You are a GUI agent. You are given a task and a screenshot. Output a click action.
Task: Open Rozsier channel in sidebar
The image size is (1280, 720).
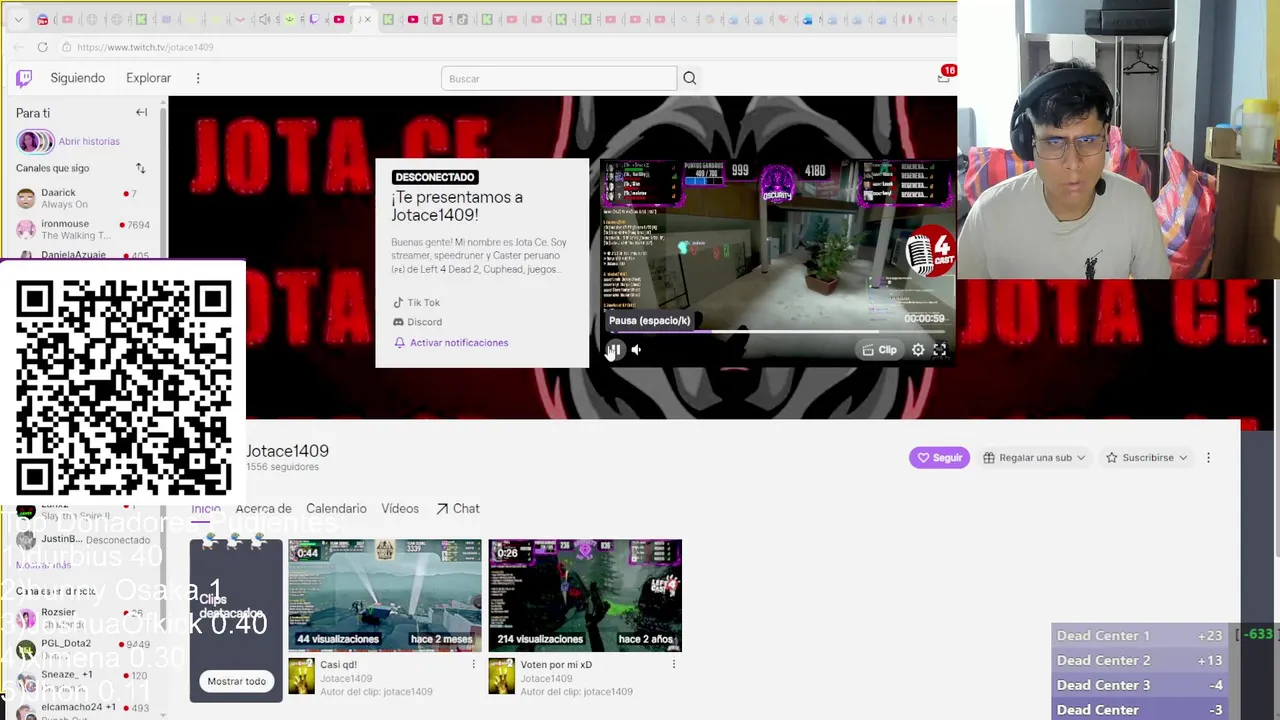[x=82, y=618]
